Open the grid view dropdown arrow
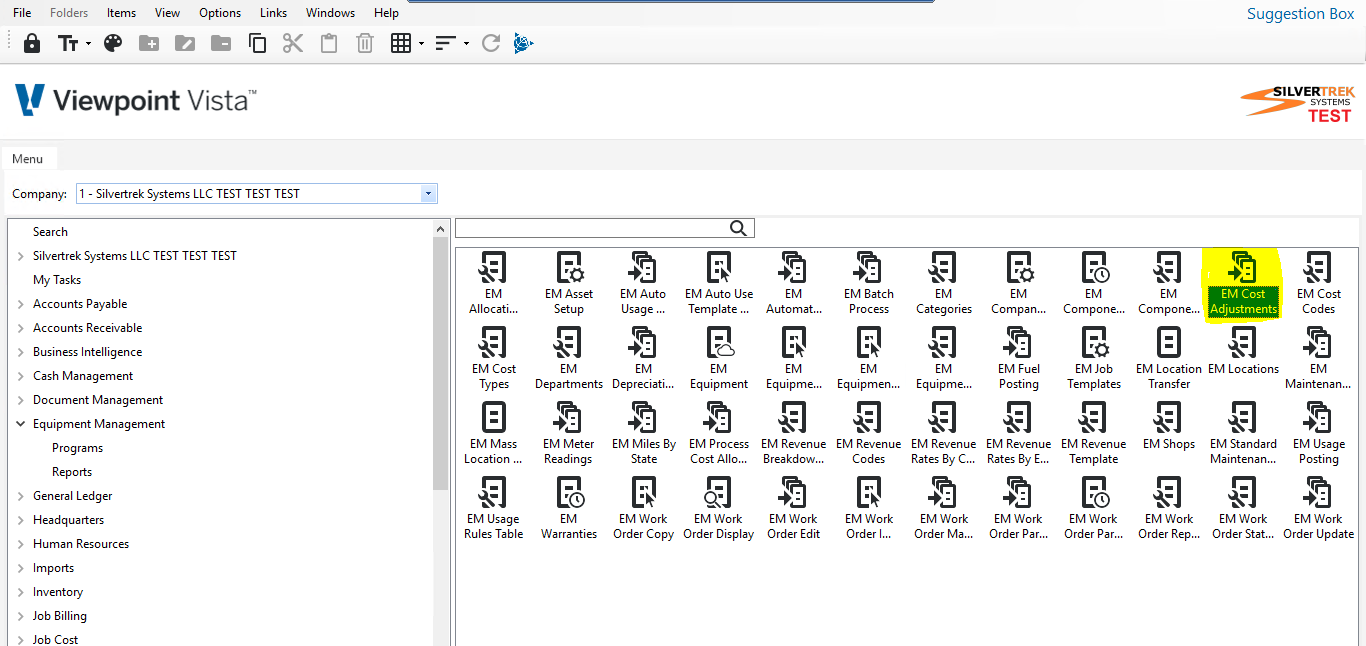 [x=421, y=43]
